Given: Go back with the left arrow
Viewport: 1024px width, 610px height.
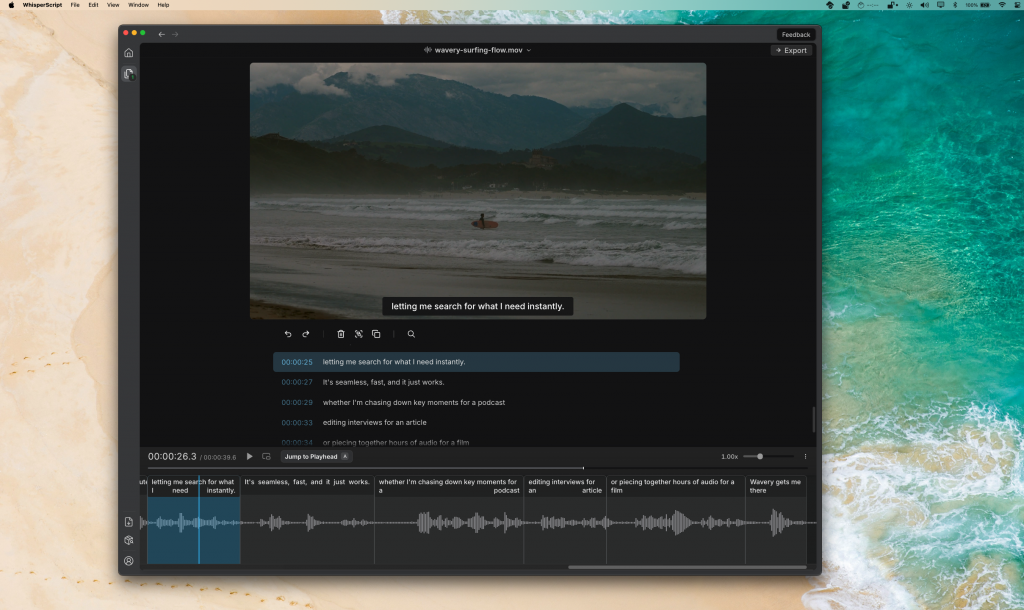Looking at the screenshot, I should pyautogui.click(x=161, y=34).
